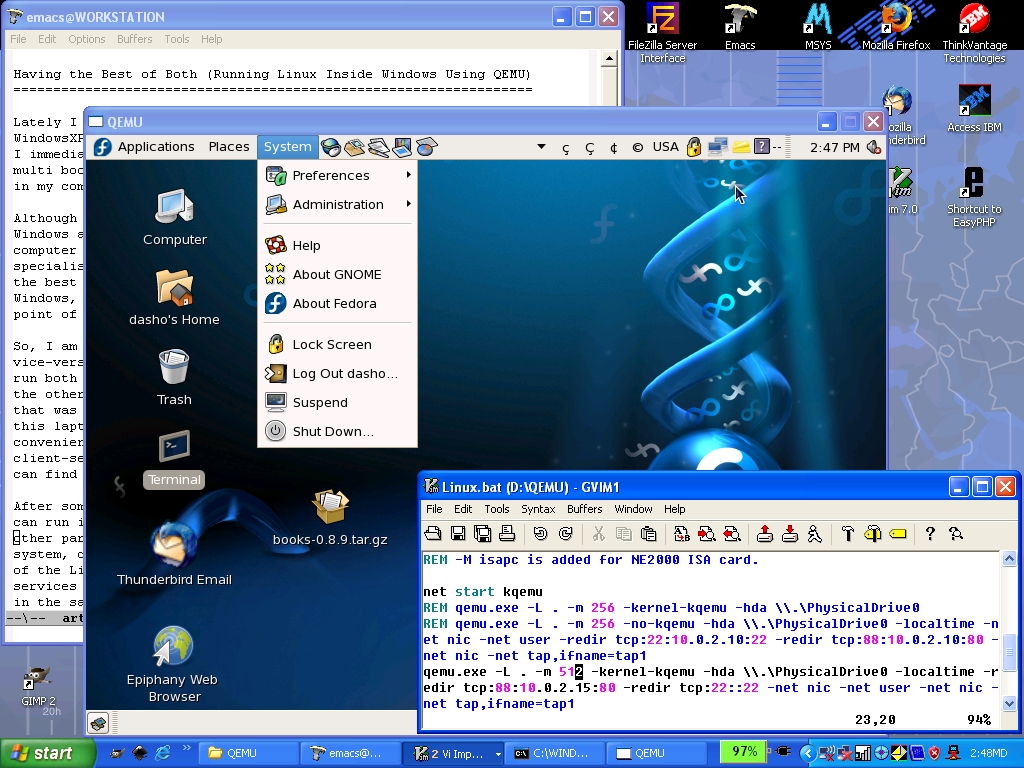Toggle the USA keyboard layout indicator
Viewport: 1024px width, 768px height.
[665, 147]
